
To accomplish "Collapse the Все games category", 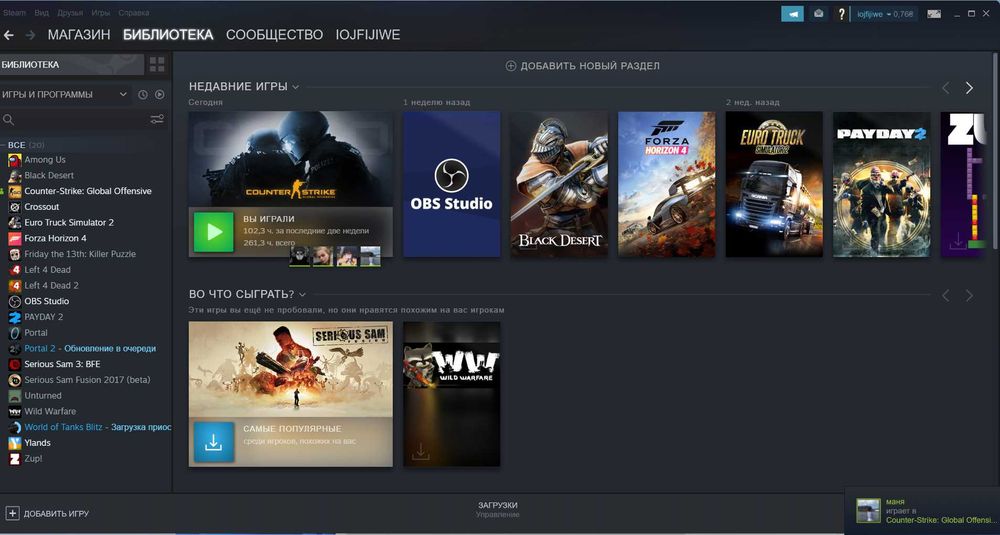I will 3,145.
